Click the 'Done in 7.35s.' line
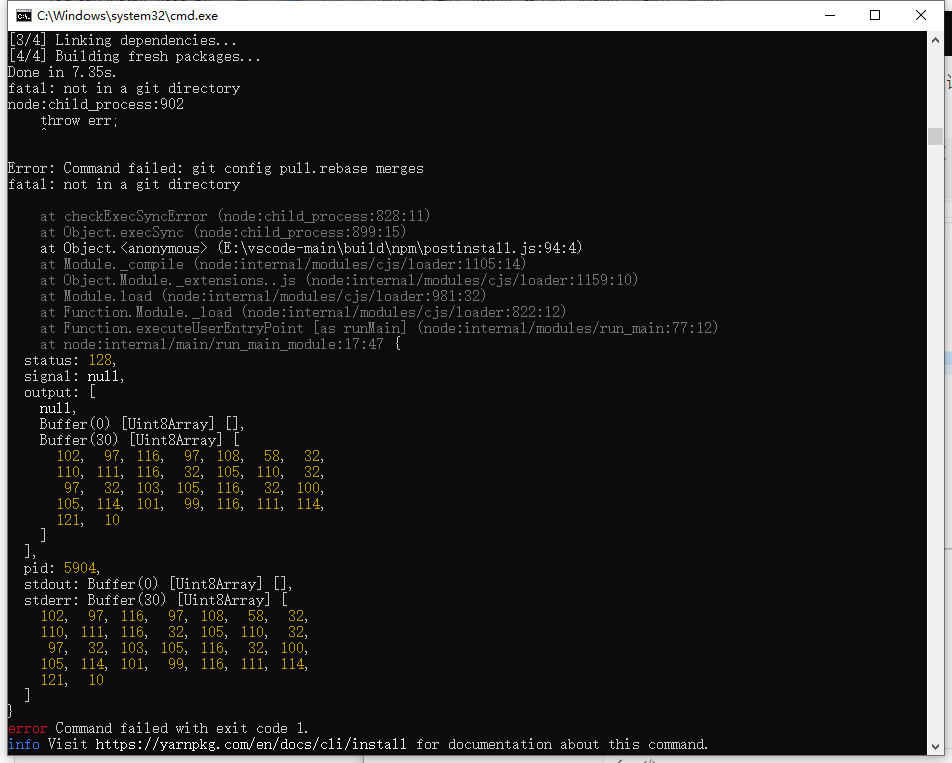Image resolution: width=952 pixels, height=763 pixels. 62,72
